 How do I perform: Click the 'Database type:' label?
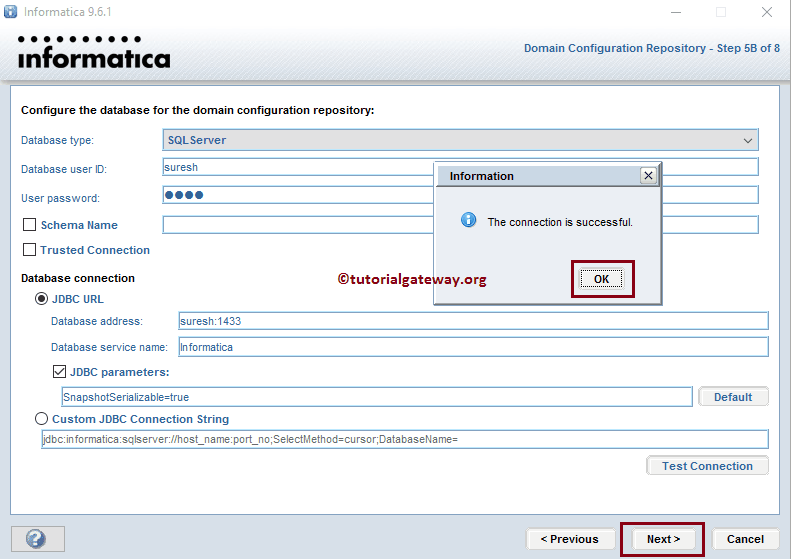58,140
